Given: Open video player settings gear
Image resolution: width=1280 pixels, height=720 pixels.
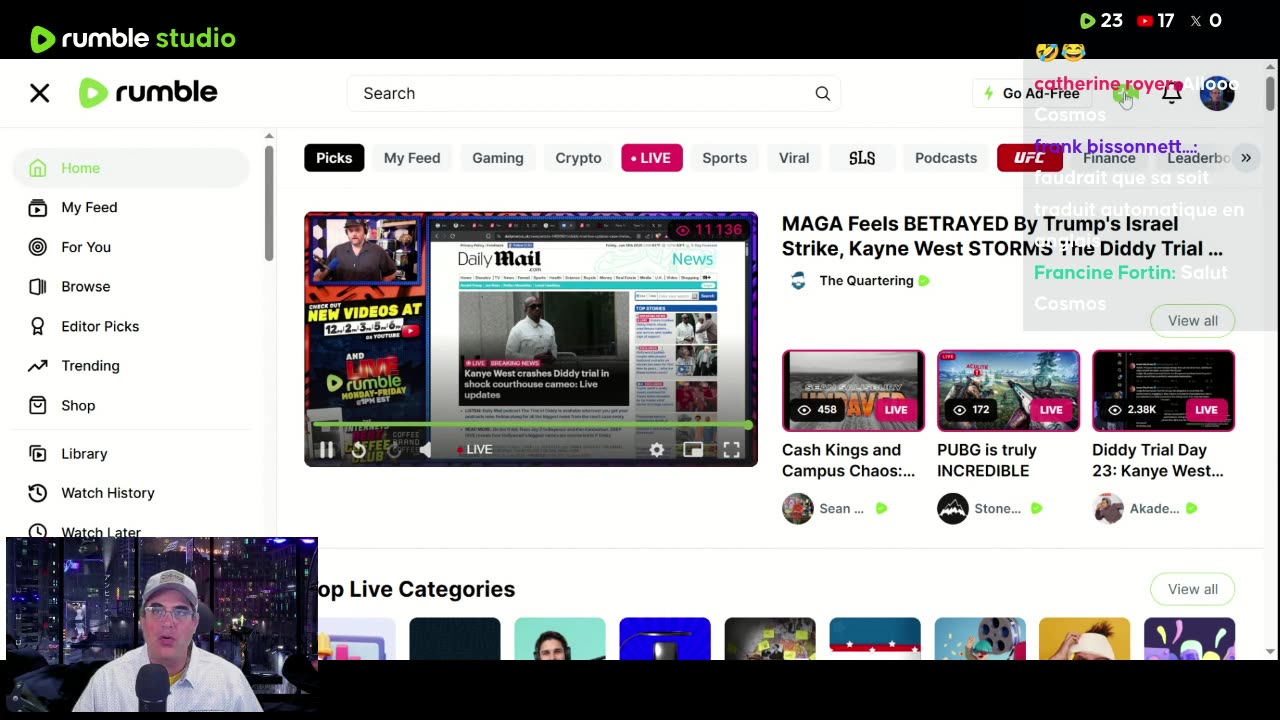Looking at the screenshot, I should click(x=656, y=450).
